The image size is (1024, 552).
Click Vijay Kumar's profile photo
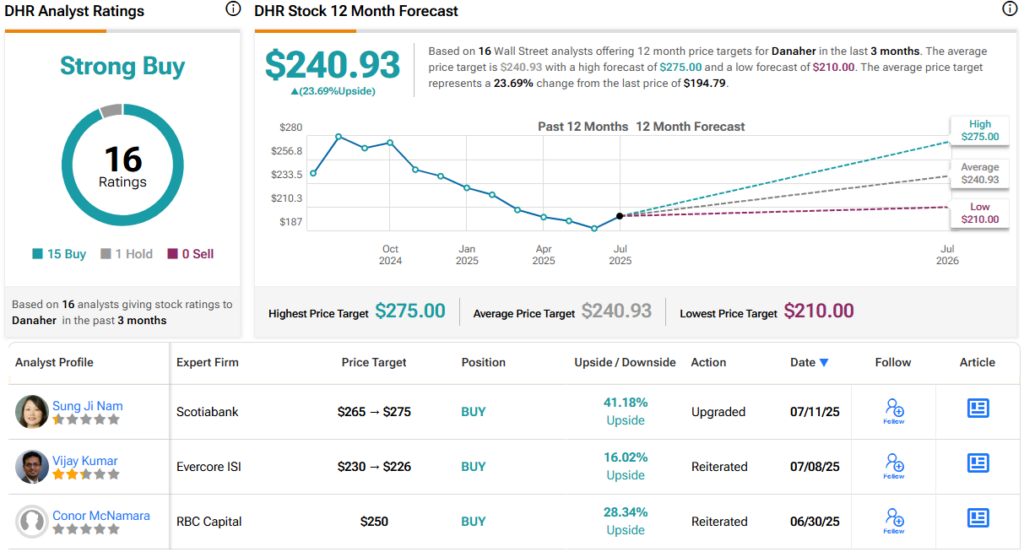tap(32, 467)
